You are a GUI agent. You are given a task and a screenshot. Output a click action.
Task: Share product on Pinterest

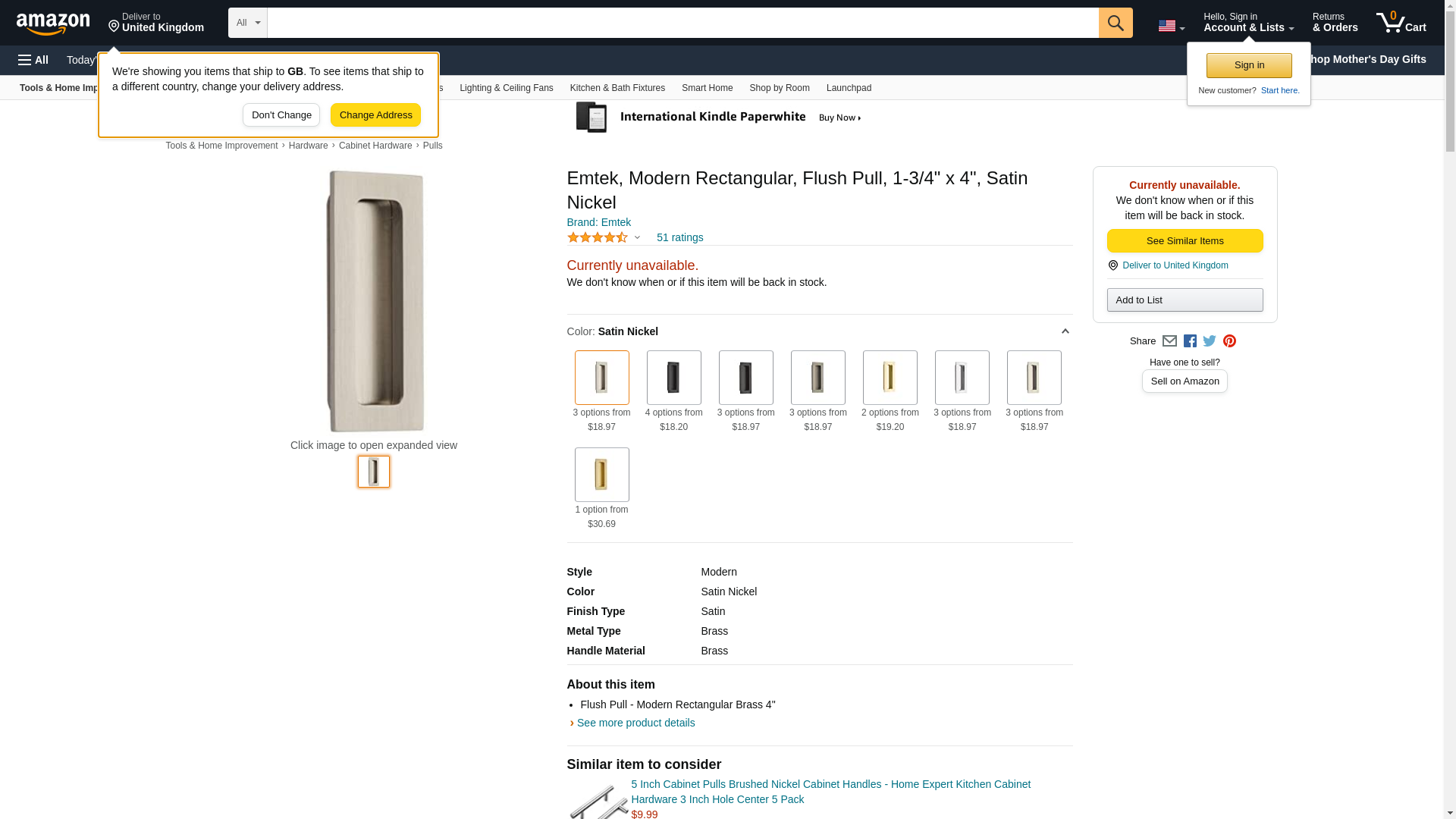(x=1229, y=341)
